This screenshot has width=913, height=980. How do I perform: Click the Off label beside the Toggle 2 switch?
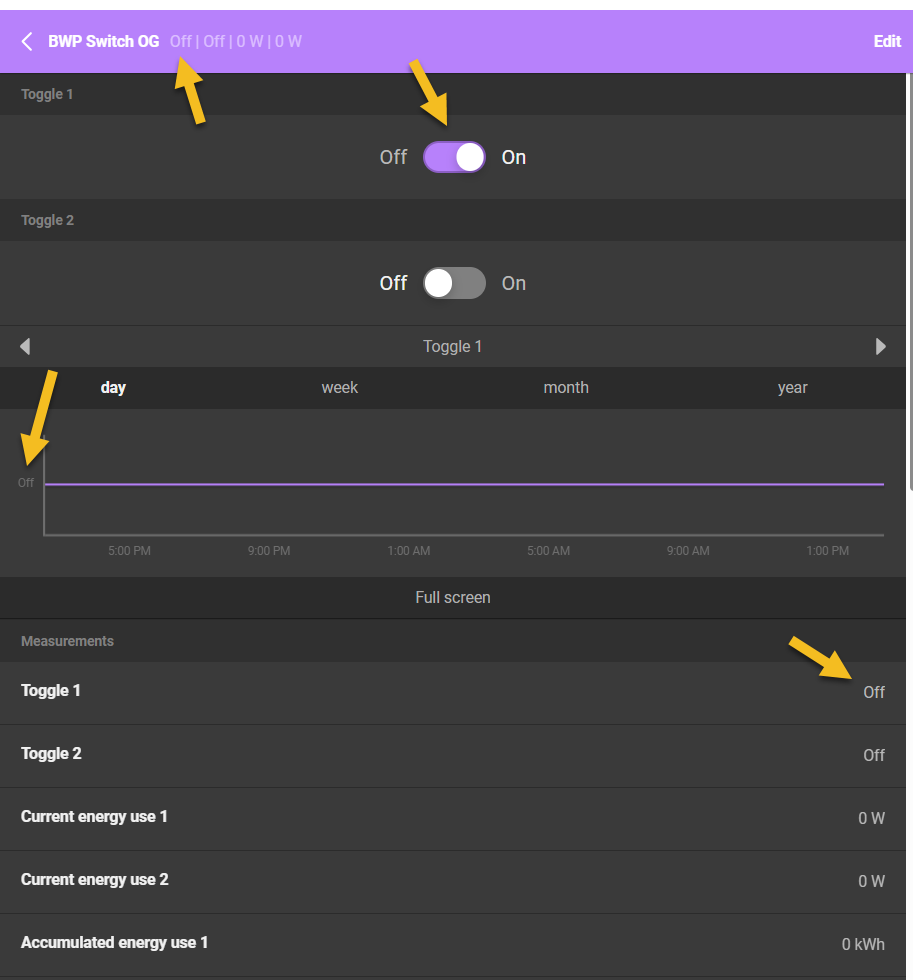point(393,283)
